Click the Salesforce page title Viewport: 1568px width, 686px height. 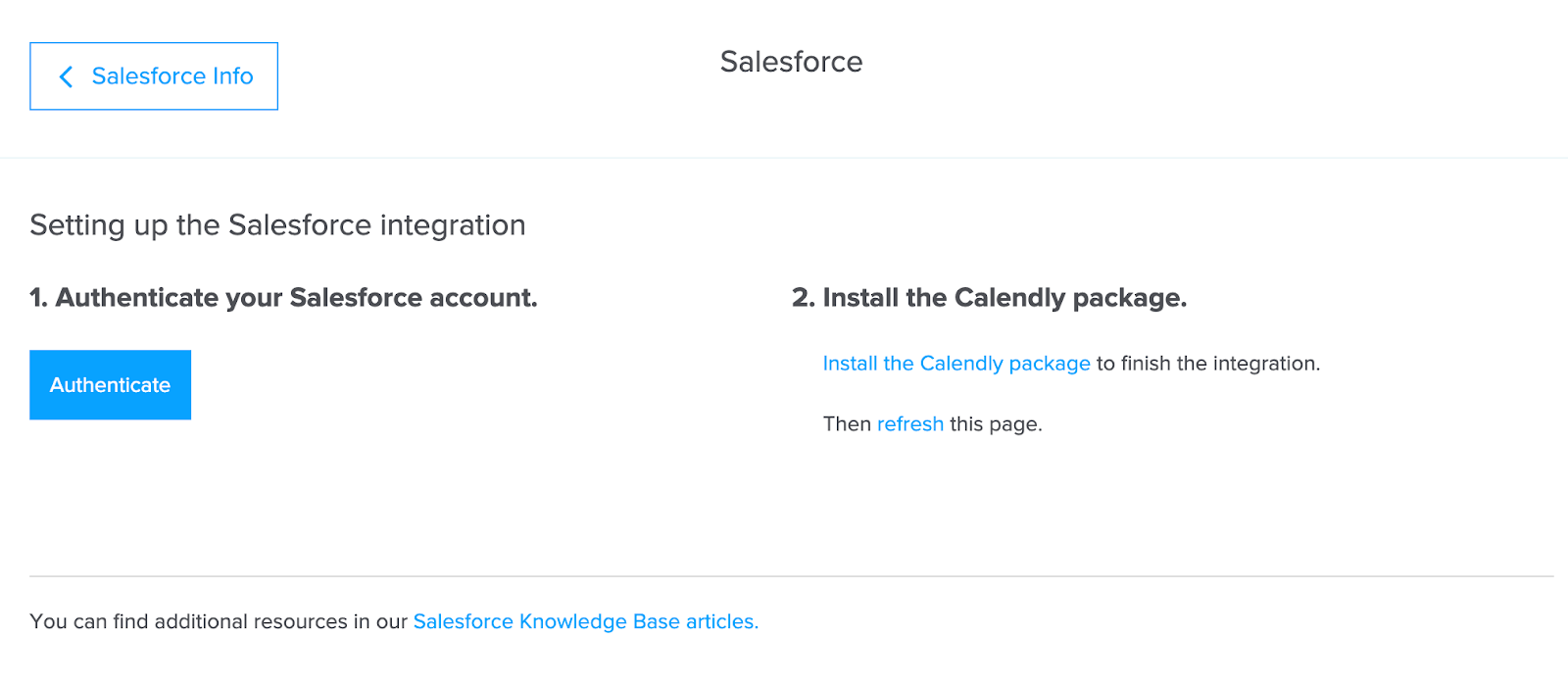point(791,62)
